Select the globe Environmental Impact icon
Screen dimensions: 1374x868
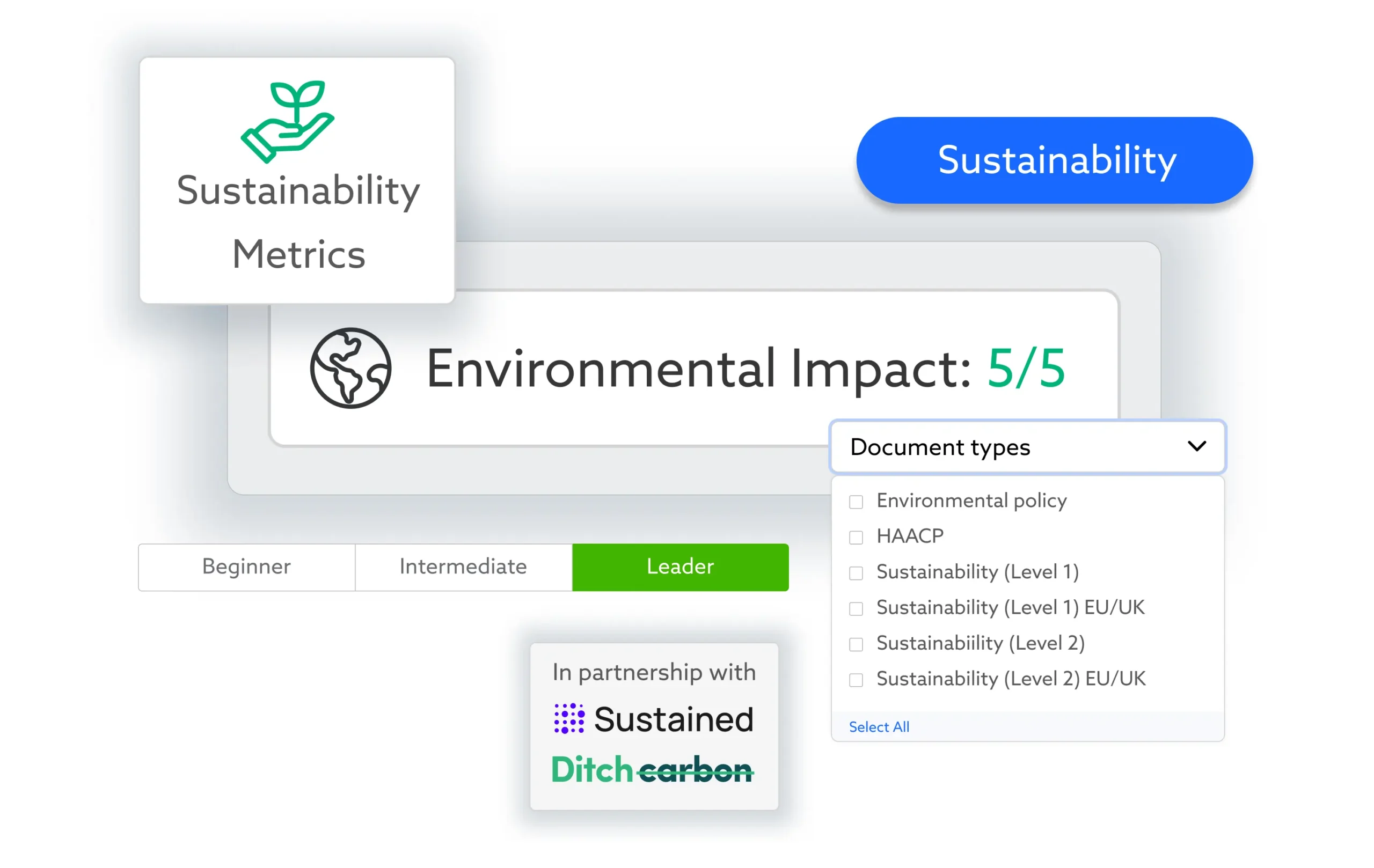350,367
